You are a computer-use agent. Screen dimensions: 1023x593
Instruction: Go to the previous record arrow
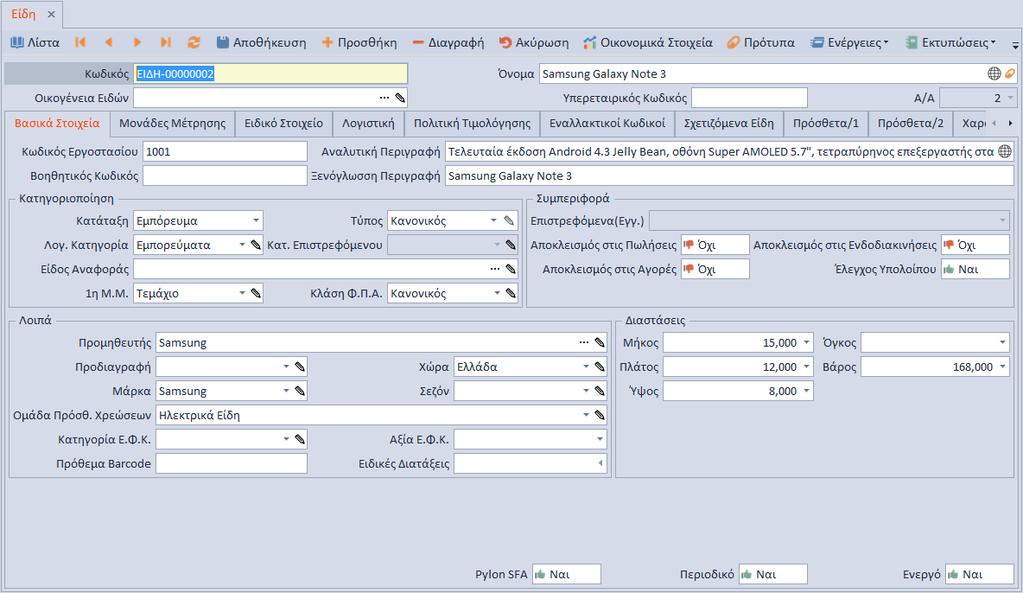(109, 42)
